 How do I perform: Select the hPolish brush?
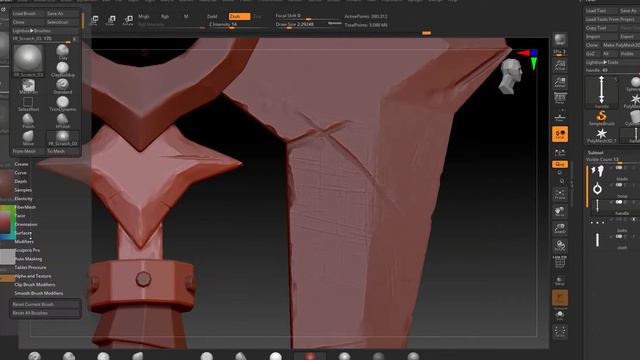[62, 121]
